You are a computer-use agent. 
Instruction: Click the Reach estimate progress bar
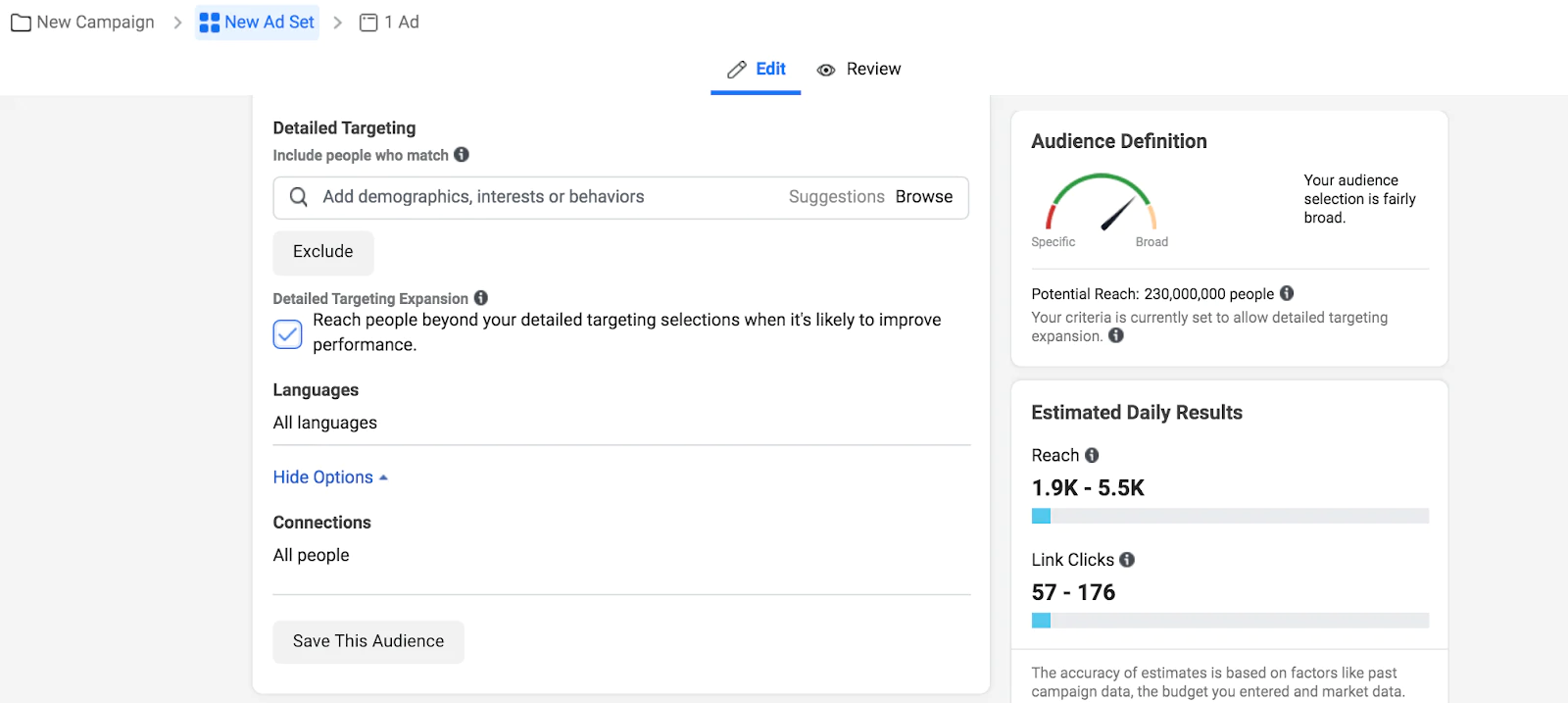tap(1229, 516)
